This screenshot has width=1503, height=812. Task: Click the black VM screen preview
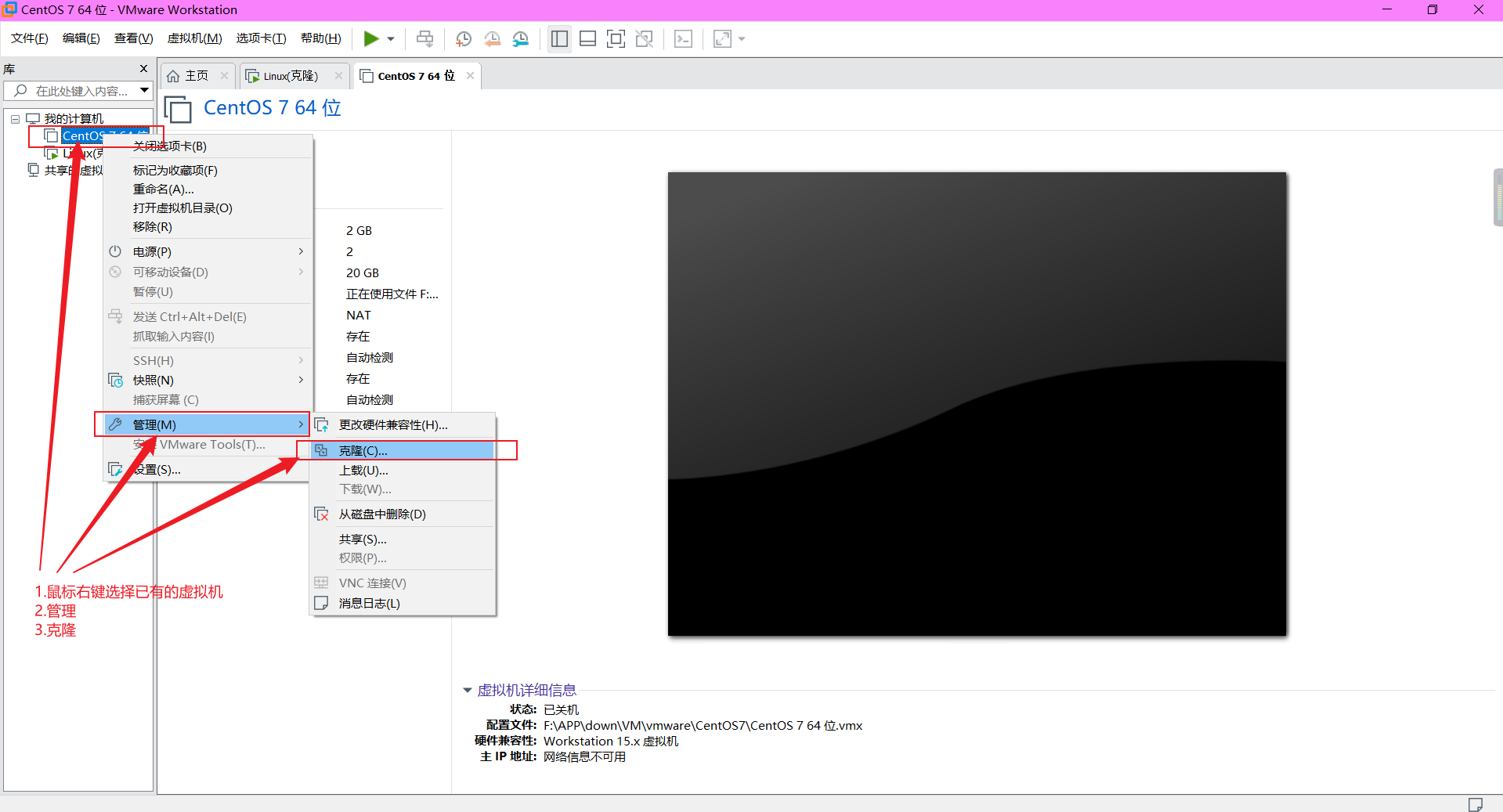coord(977,404)
